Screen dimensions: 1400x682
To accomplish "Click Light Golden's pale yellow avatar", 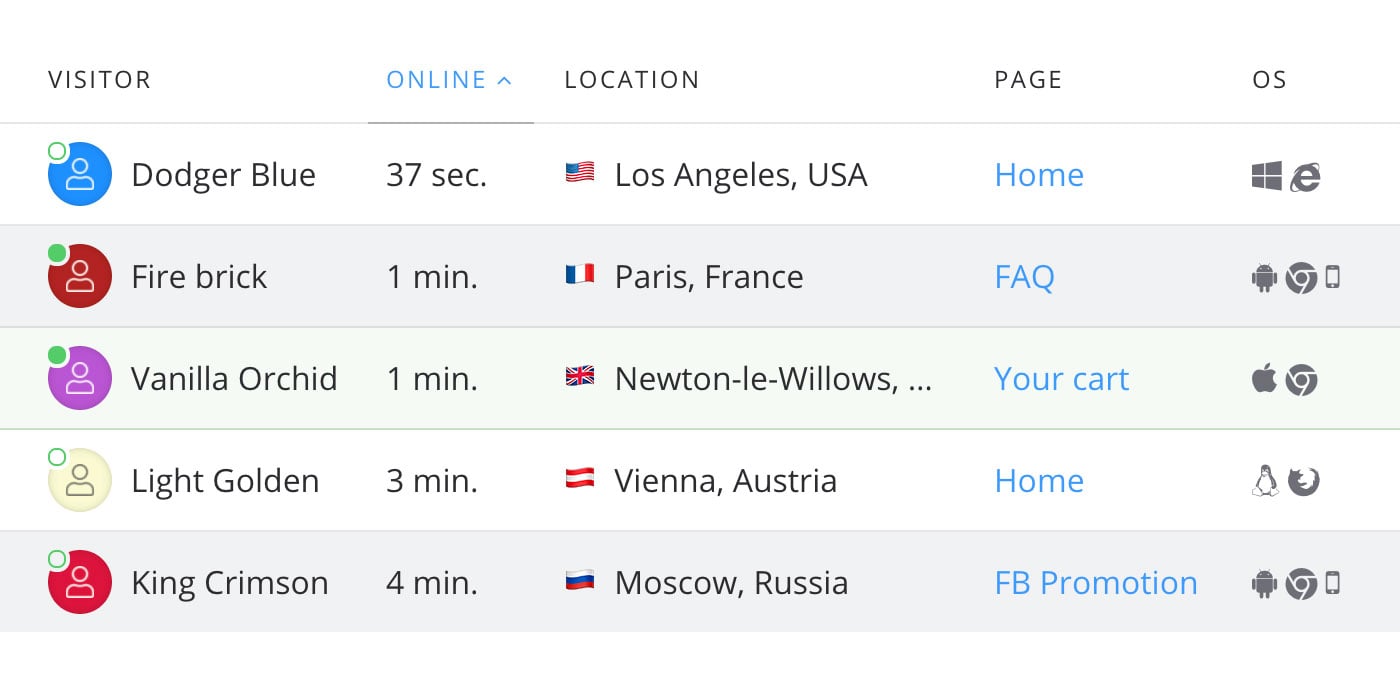I will [x=79, y=481].
